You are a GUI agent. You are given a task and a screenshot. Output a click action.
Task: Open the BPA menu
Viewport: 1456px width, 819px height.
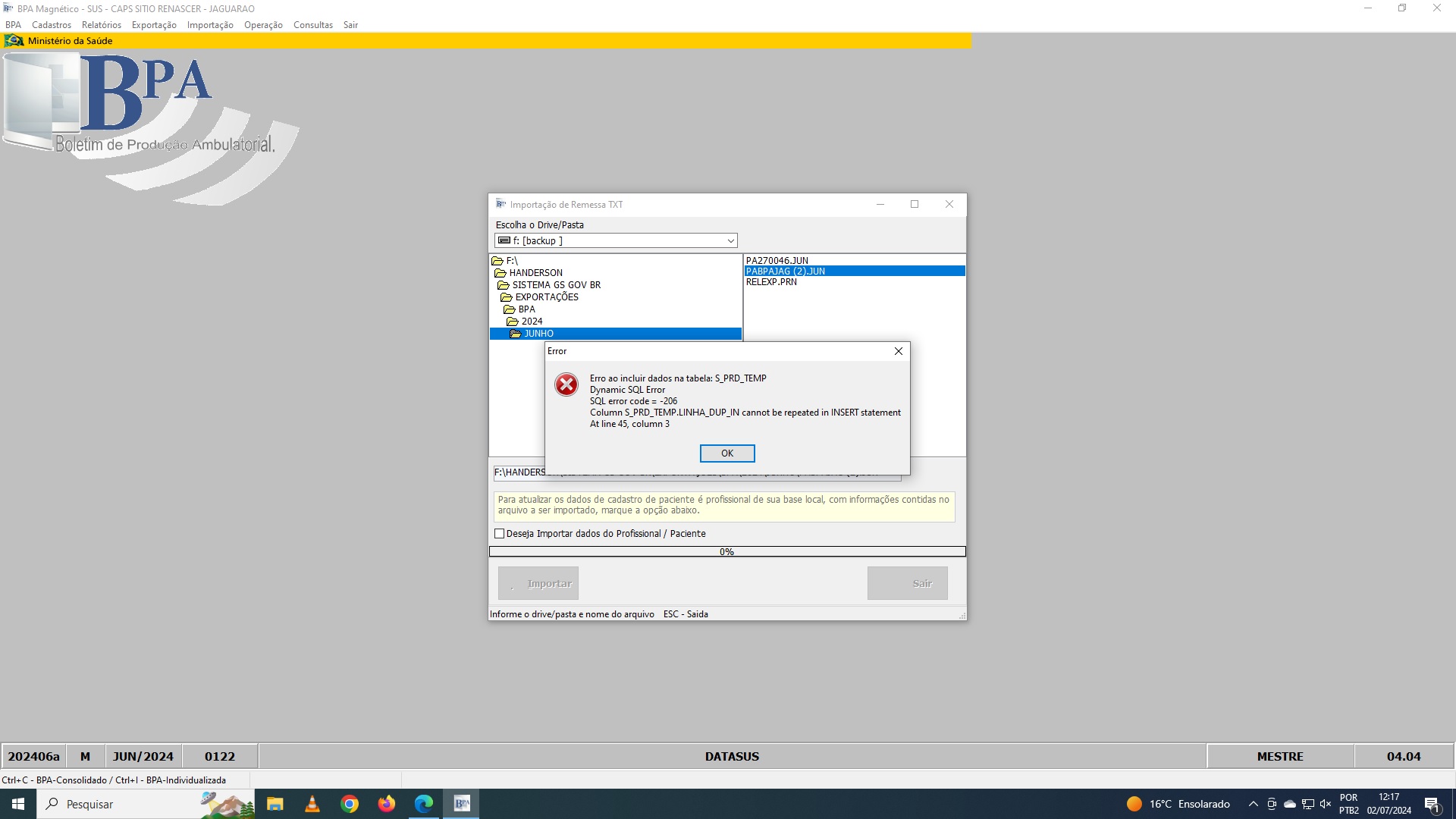coord(14,25)
